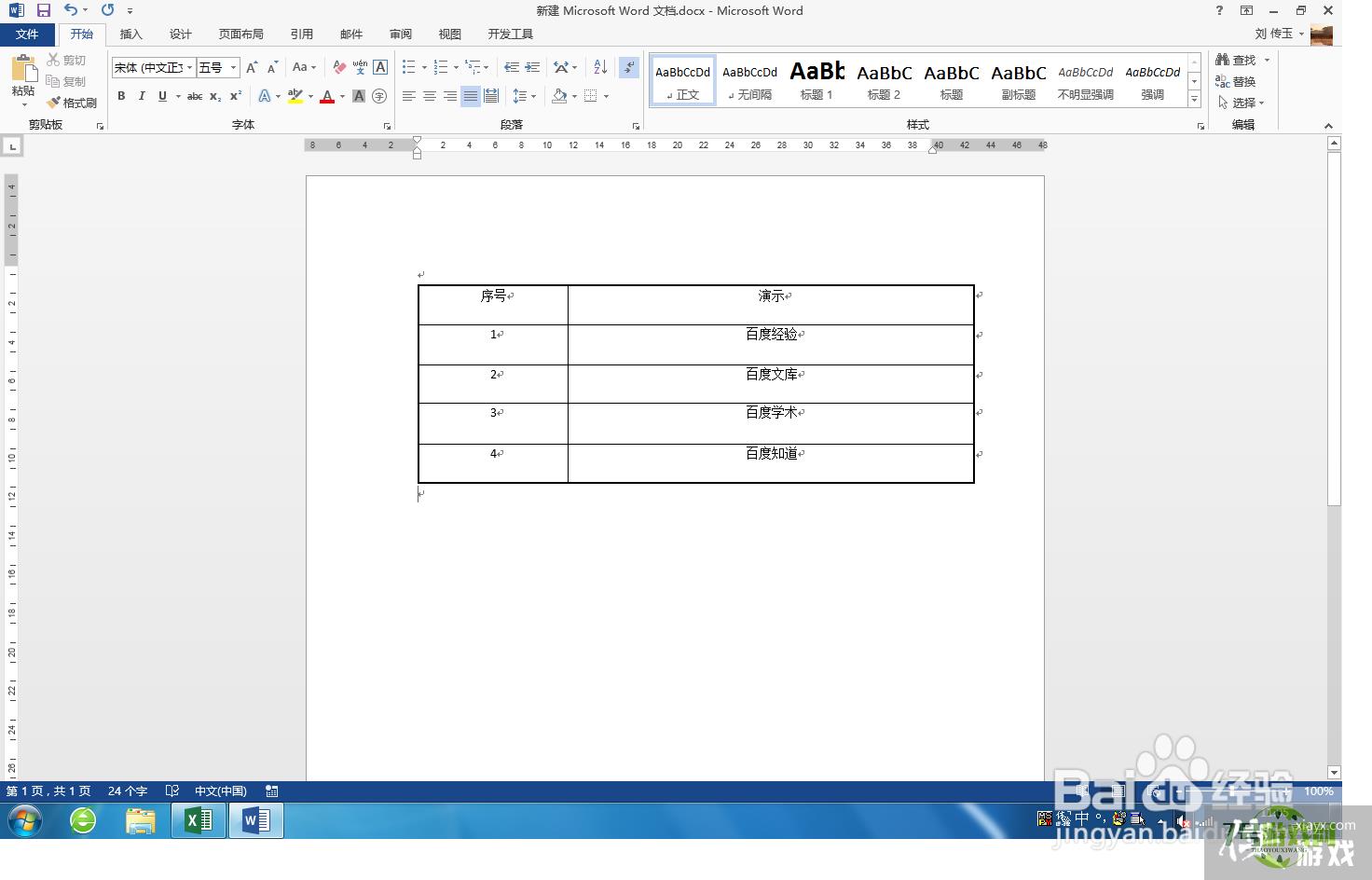Click the Replace button in editing group
Image resolution: width=1372 pixels, height=880 pixels.
1236,81
